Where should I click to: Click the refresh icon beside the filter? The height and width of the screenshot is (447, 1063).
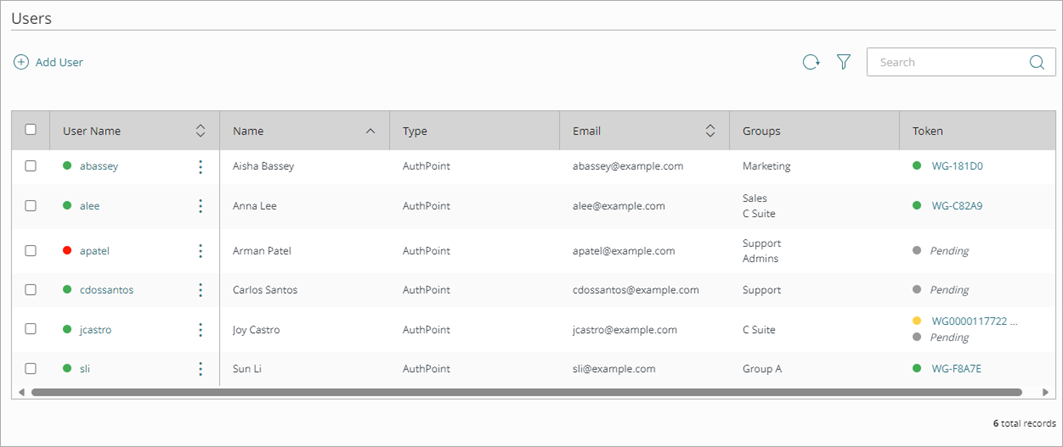click(811, 62)
